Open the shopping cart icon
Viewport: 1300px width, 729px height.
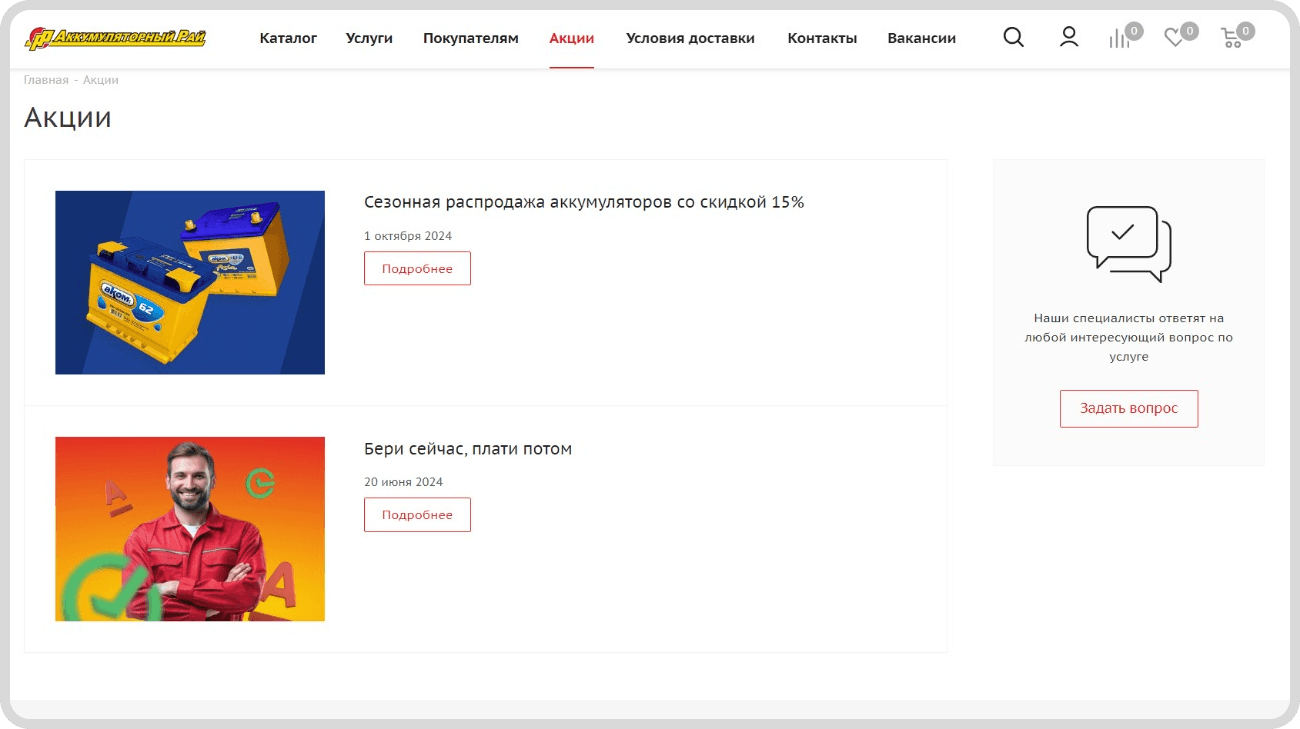(1231, 39)
